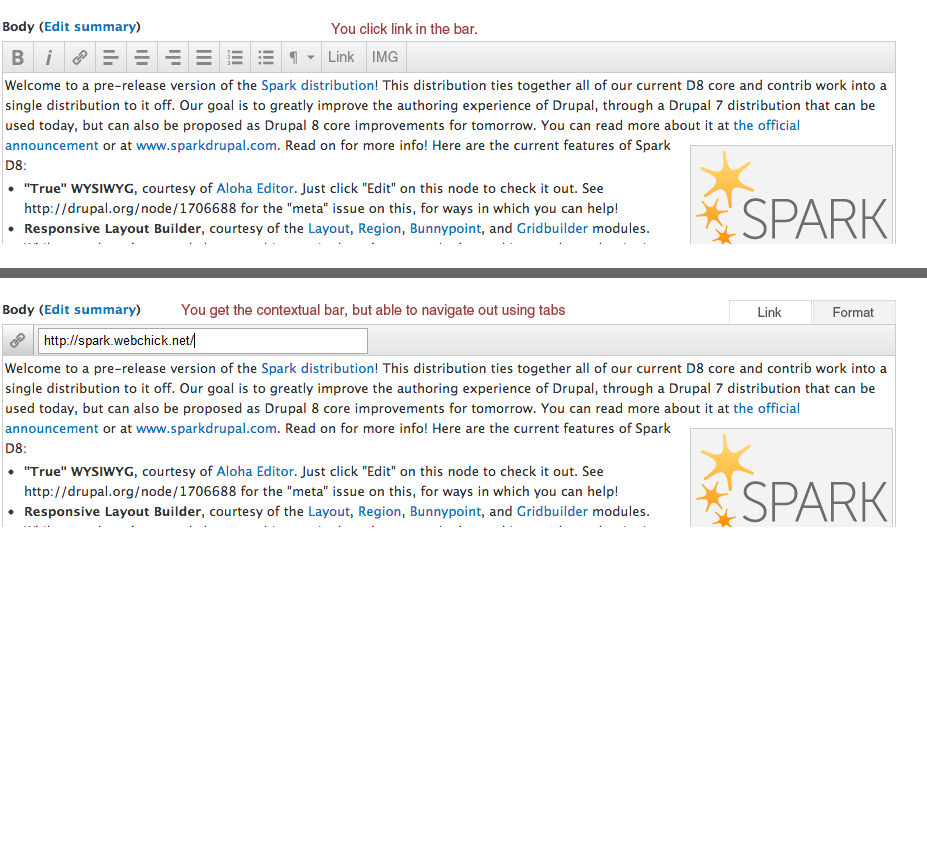Insert bulleted list in top toolbar
This screenshot has width=927, height=842.
click(266, 57)
